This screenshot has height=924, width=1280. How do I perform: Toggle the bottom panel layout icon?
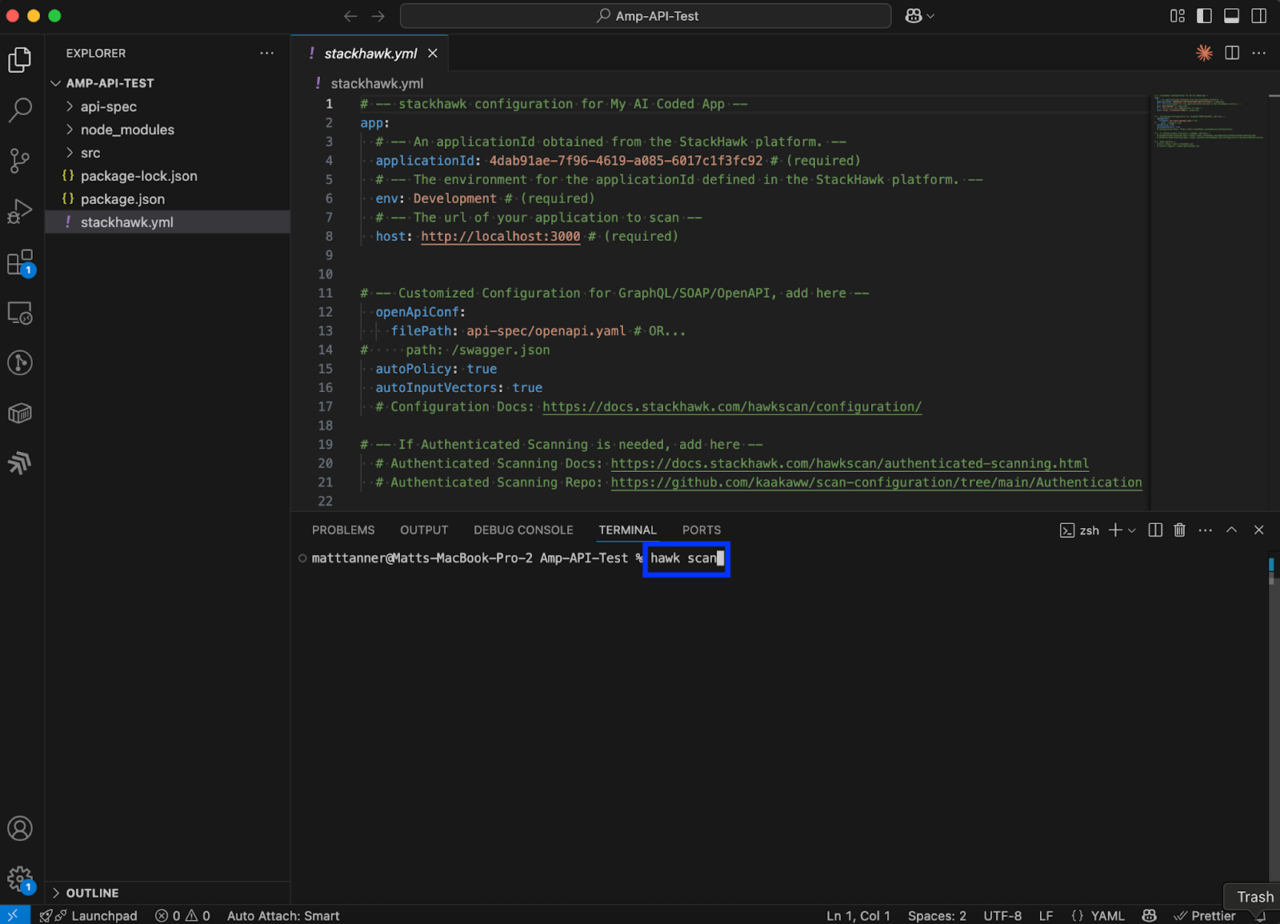point(1231,16)
